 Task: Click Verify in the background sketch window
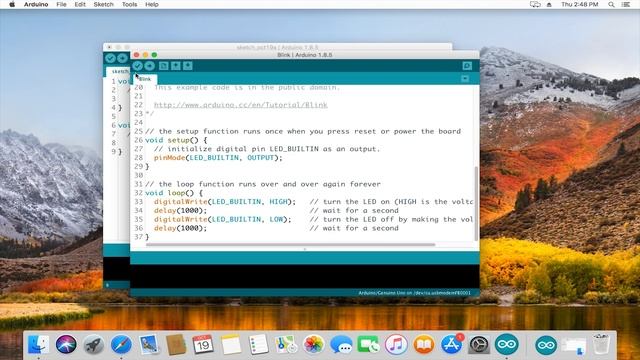[x=110, y=58]
